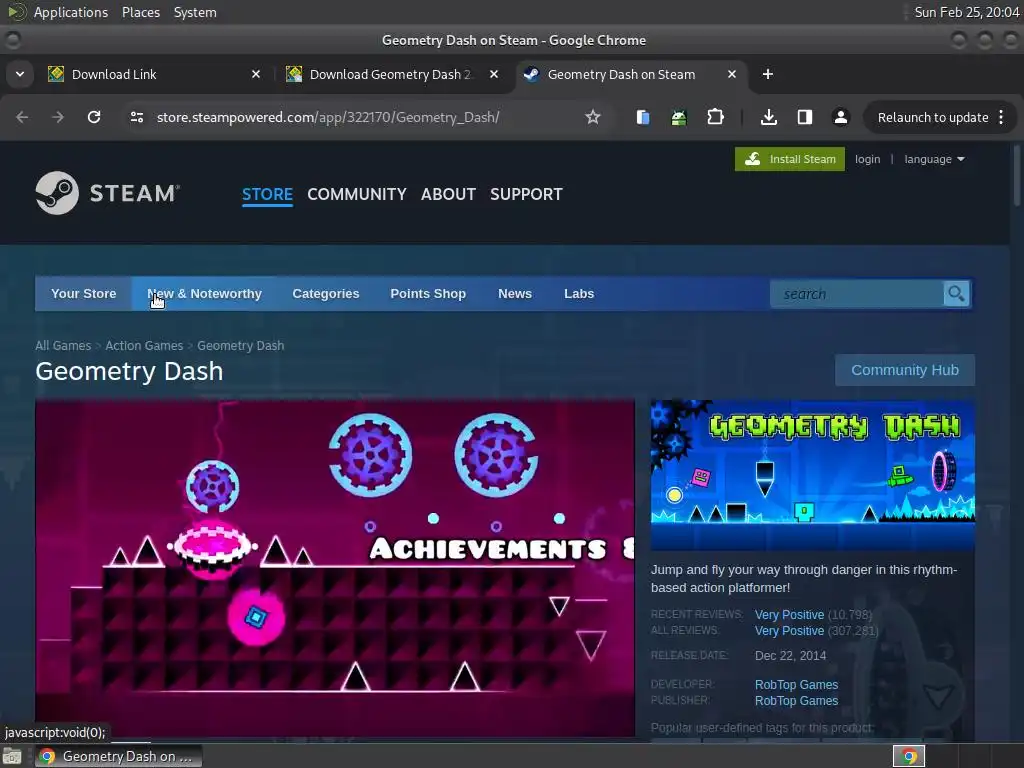The image size is (1024, 768).
Task: Click the Dec 22, 2014 release date
Action: click(790, 656)
